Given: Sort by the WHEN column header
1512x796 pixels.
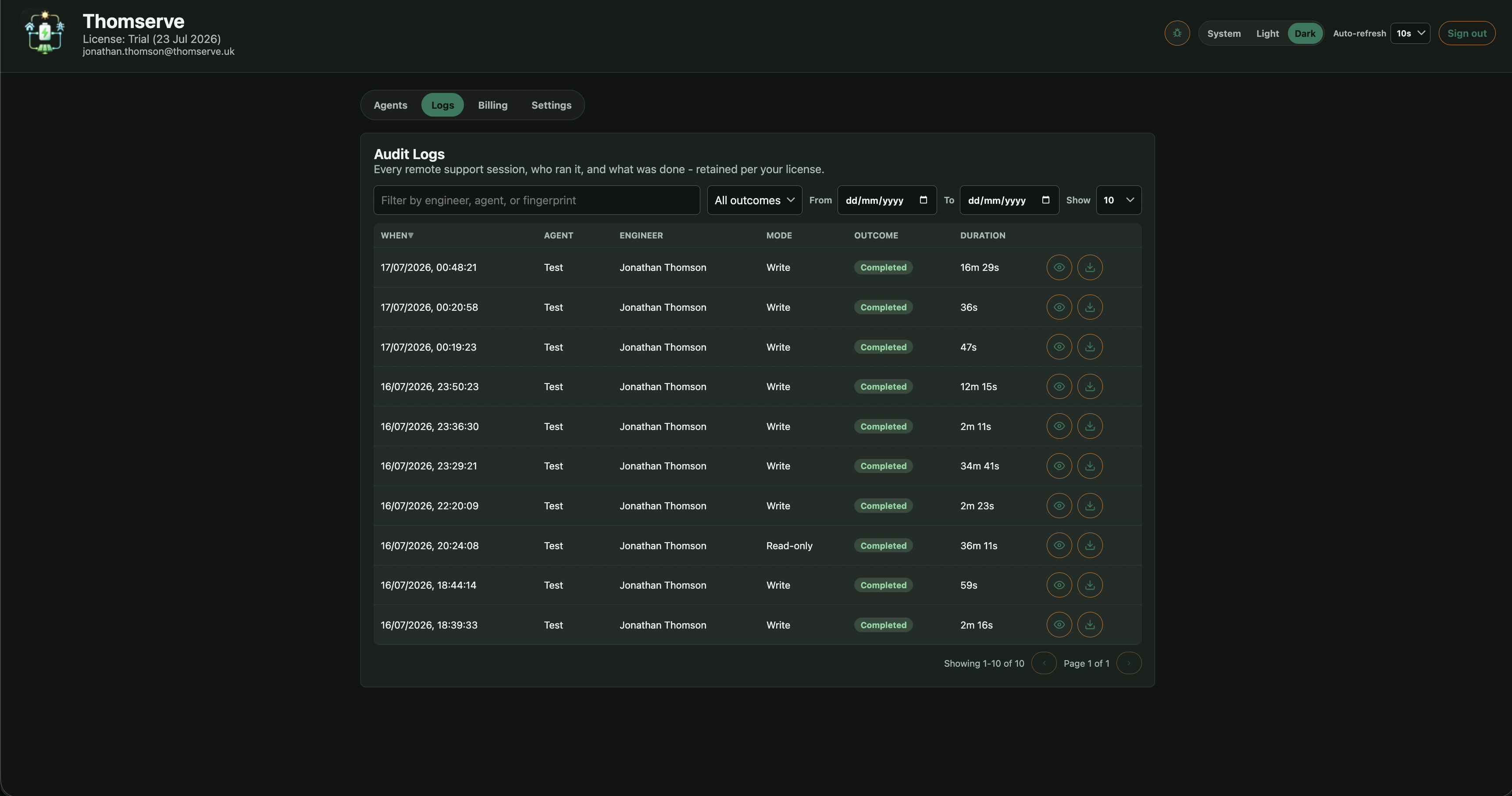Looking at the screenshot, I should (397, 235).
